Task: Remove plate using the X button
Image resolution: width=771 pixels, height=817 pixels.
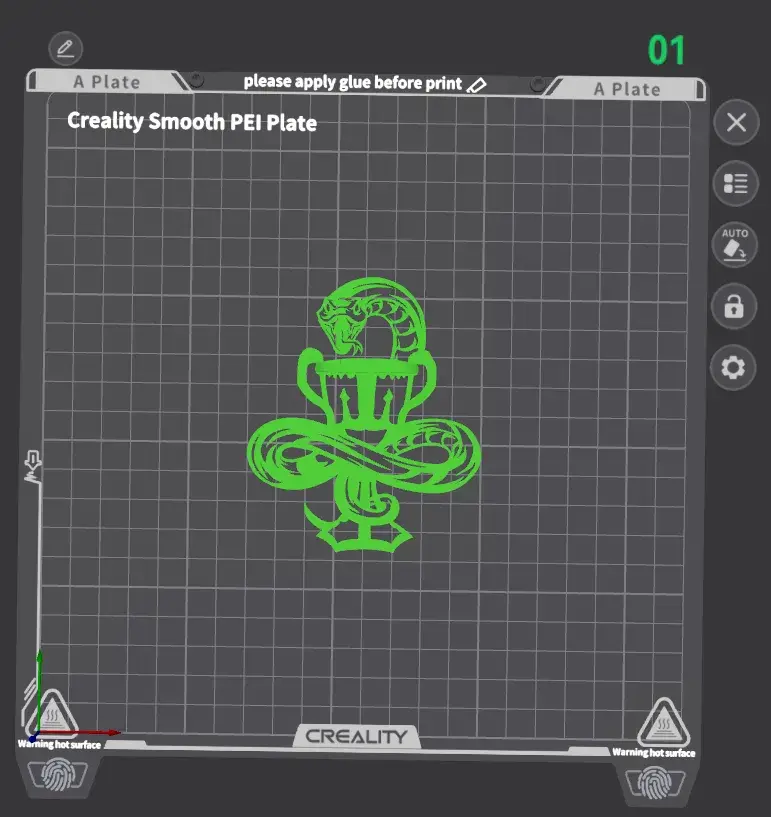Action: [736, 122]
